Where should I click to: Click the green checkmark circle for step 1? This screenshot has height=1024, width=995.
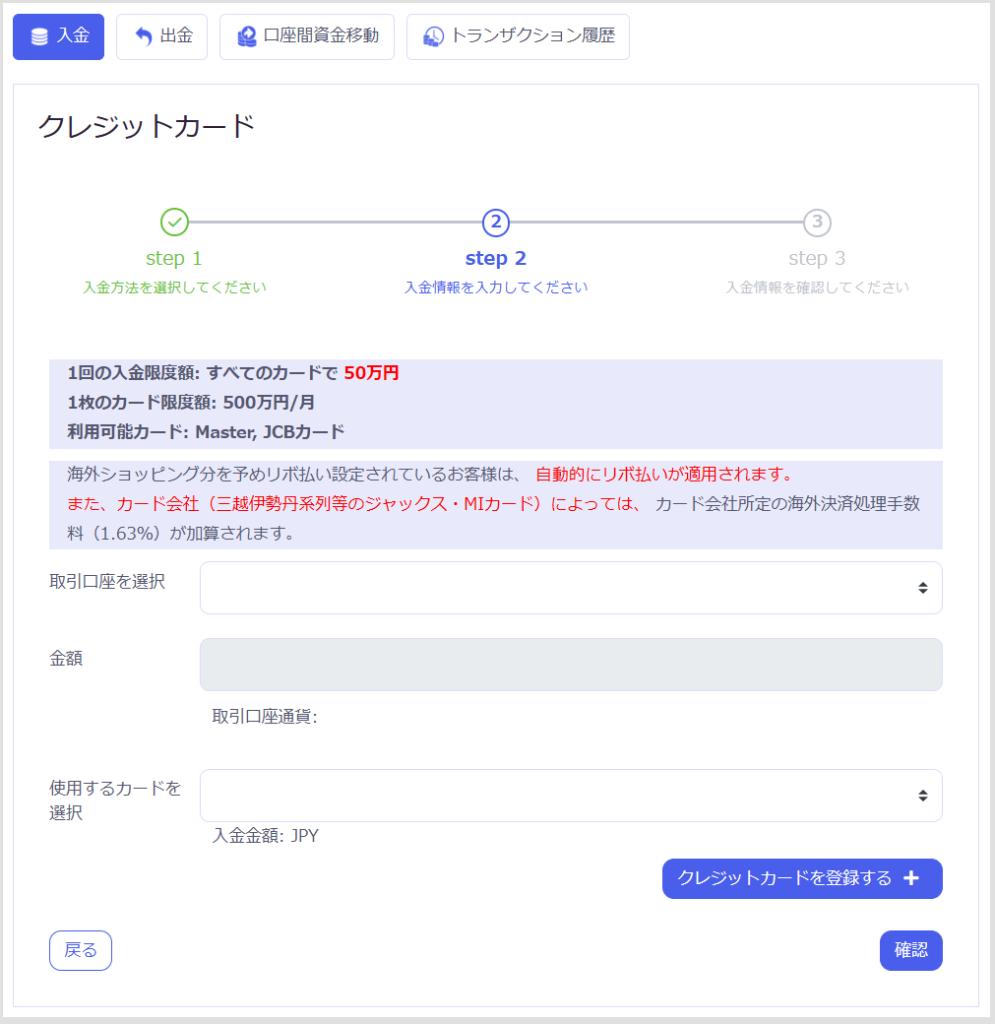[174, 221]
